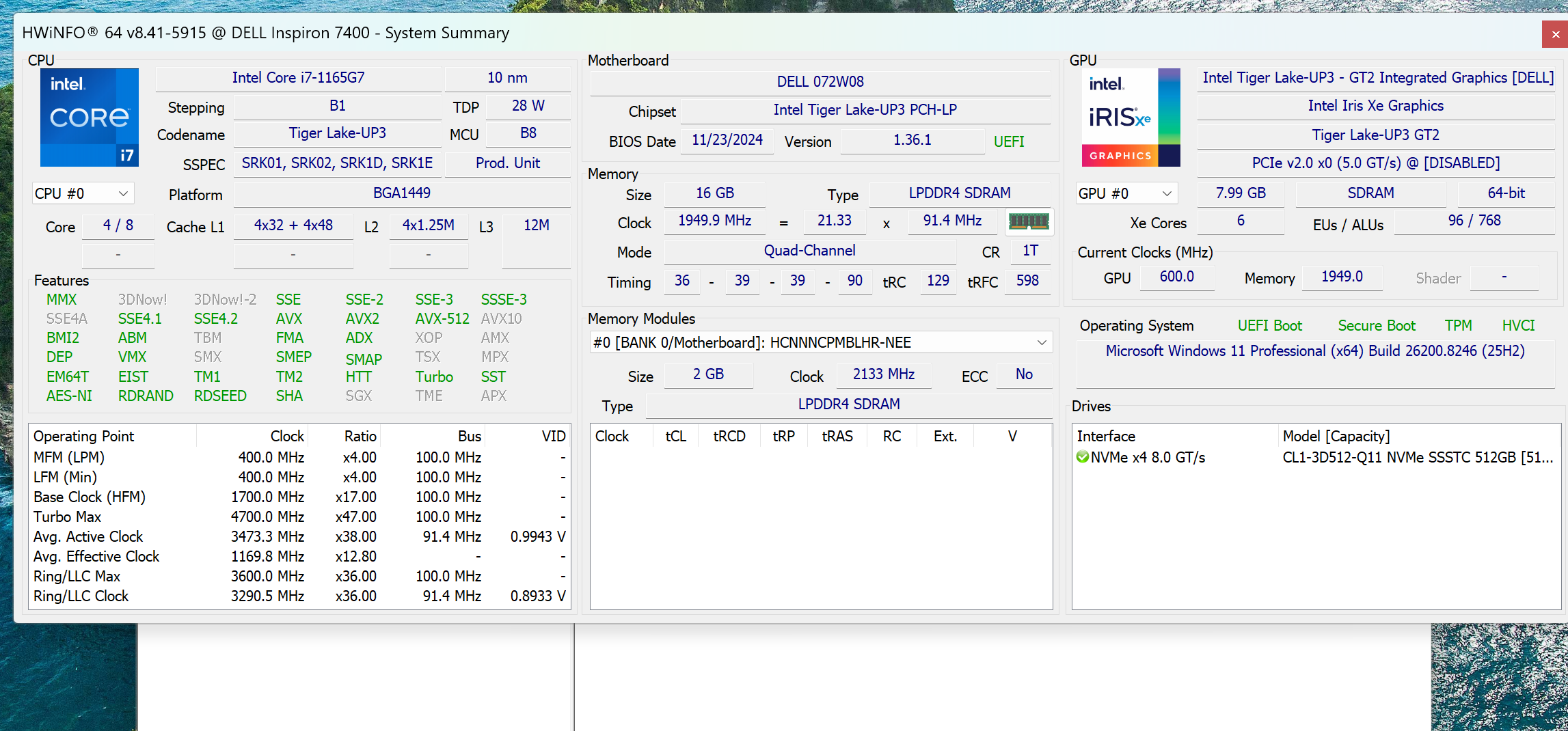Click the tCL column header
Viewport: 1568px width, 731px height.
(x=675, y=436)
